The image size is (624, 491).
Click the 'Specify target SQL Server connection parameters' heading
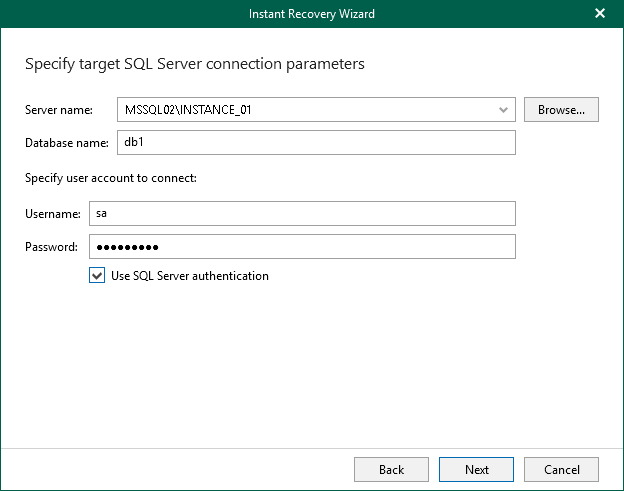[x=194, y=64]
